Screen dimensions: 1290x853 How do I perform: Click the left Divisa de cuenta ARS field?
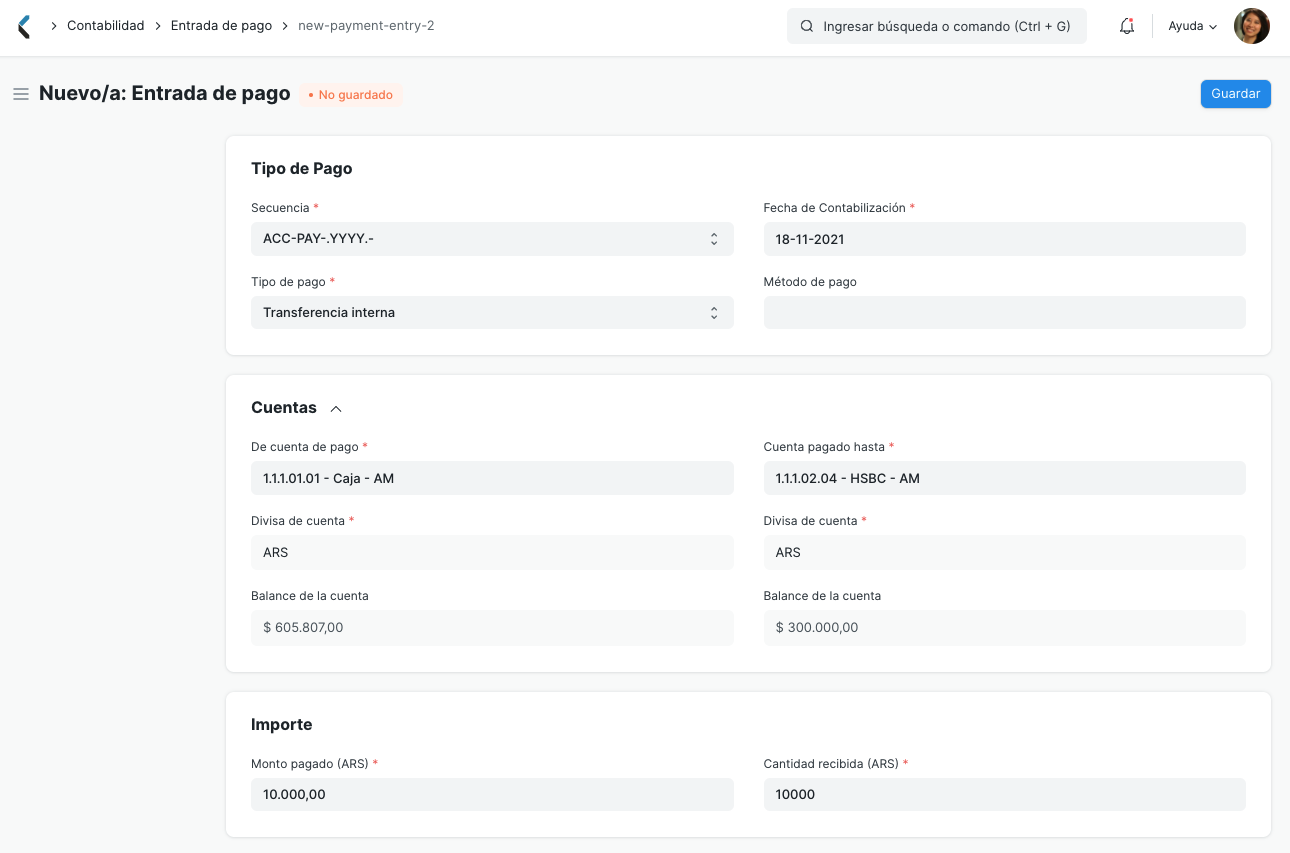pyautogui.click(x=492, y=553)
